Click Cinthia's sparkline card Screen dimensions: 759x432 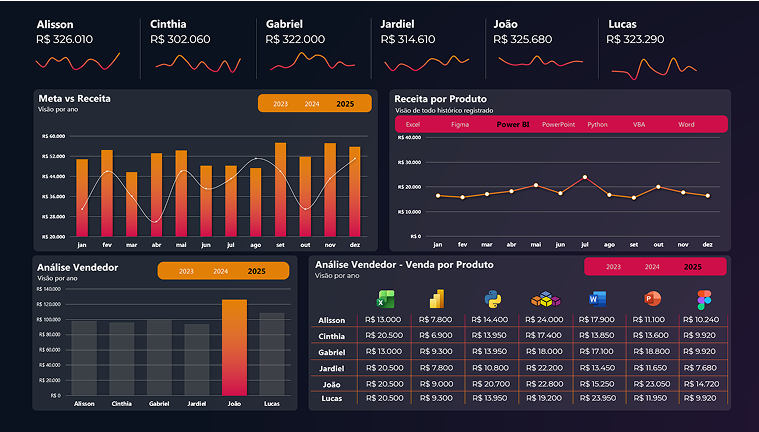tap(198, 64)
